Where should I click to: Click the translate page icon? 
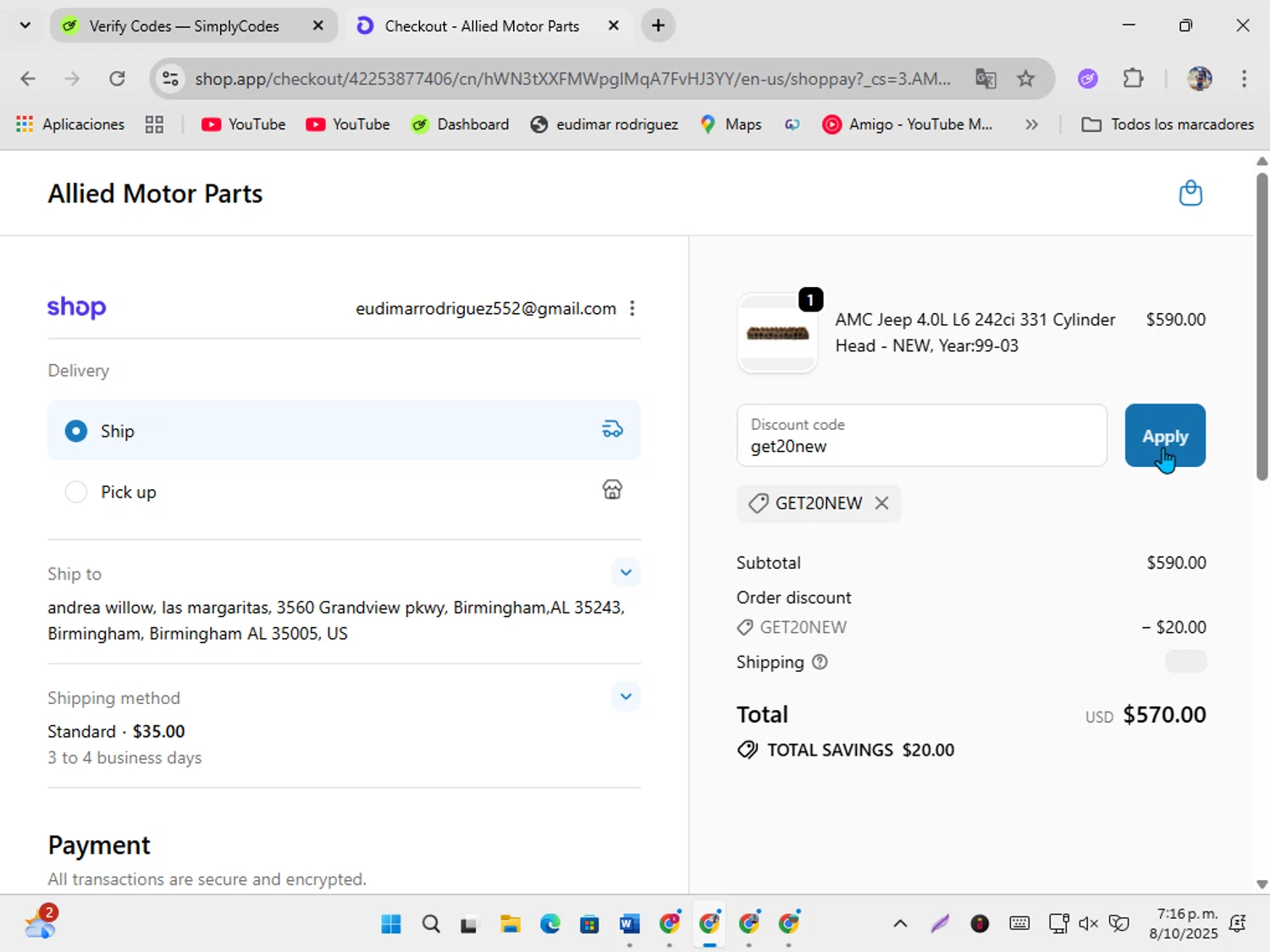[986, 79]
